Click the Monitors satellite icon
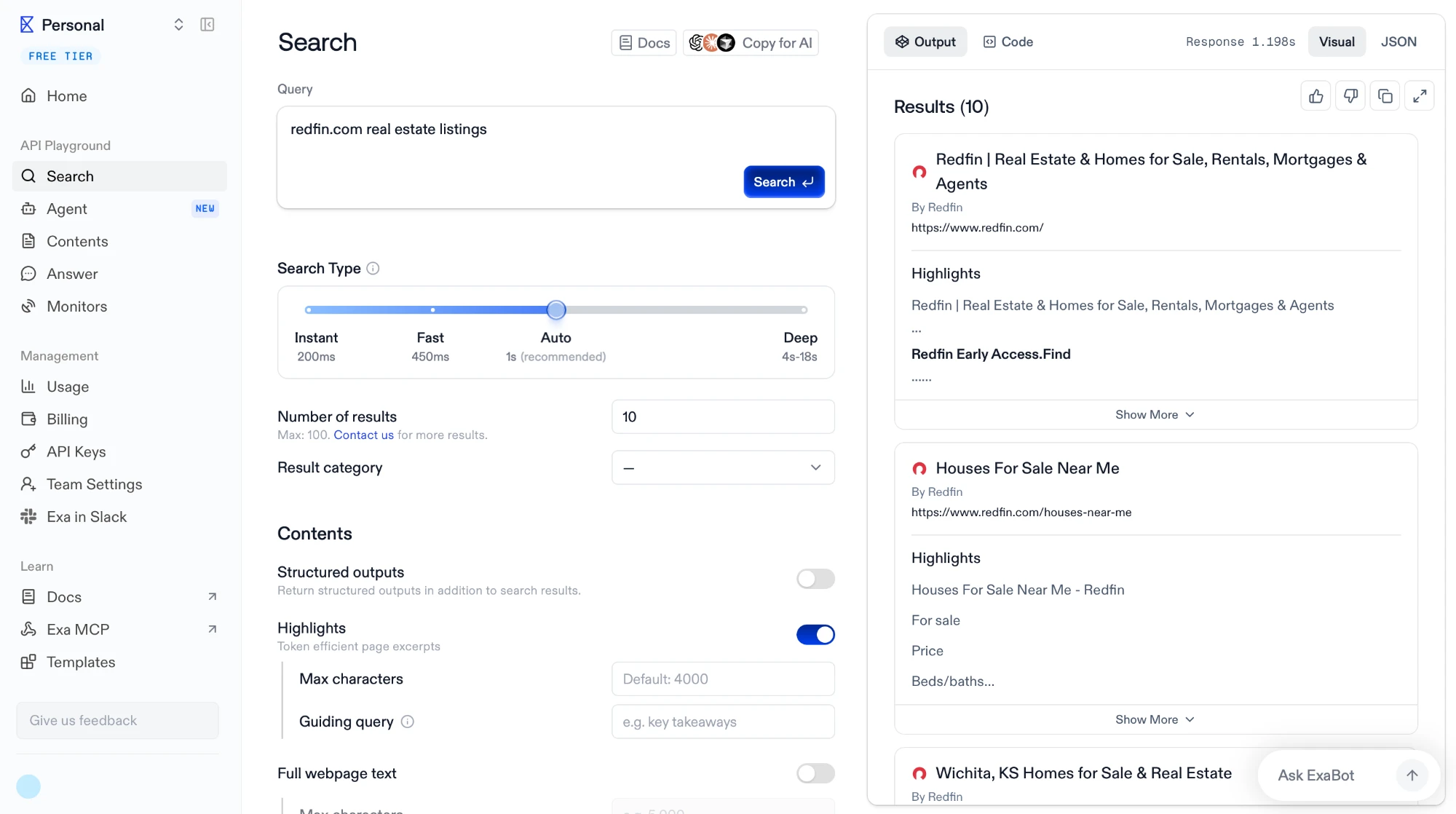Screen dimensions: 1456x814 tap(28, 307)
